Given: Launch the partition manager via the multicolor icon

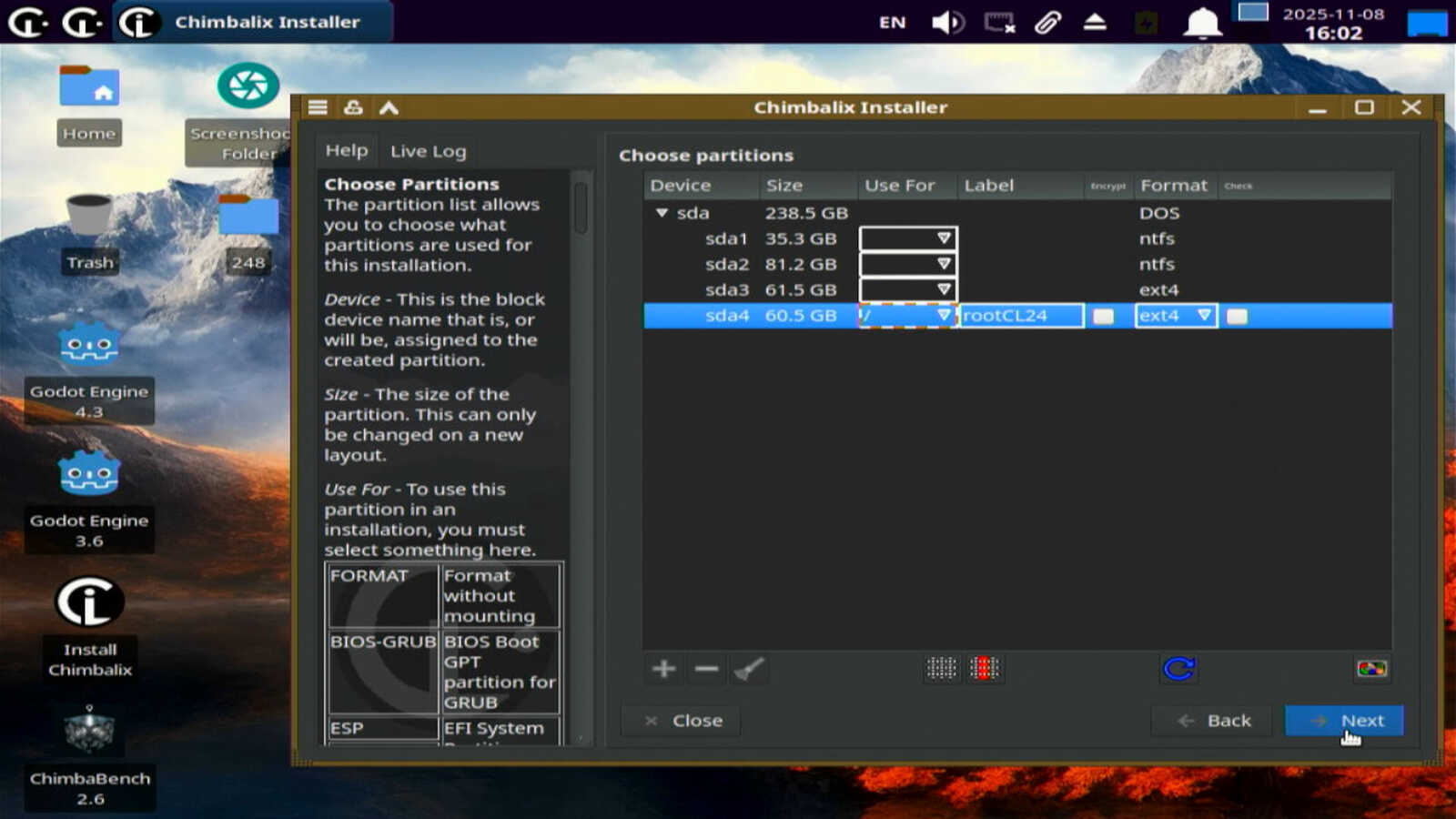Looking at the screenshot, I should tap(1371, 669).
